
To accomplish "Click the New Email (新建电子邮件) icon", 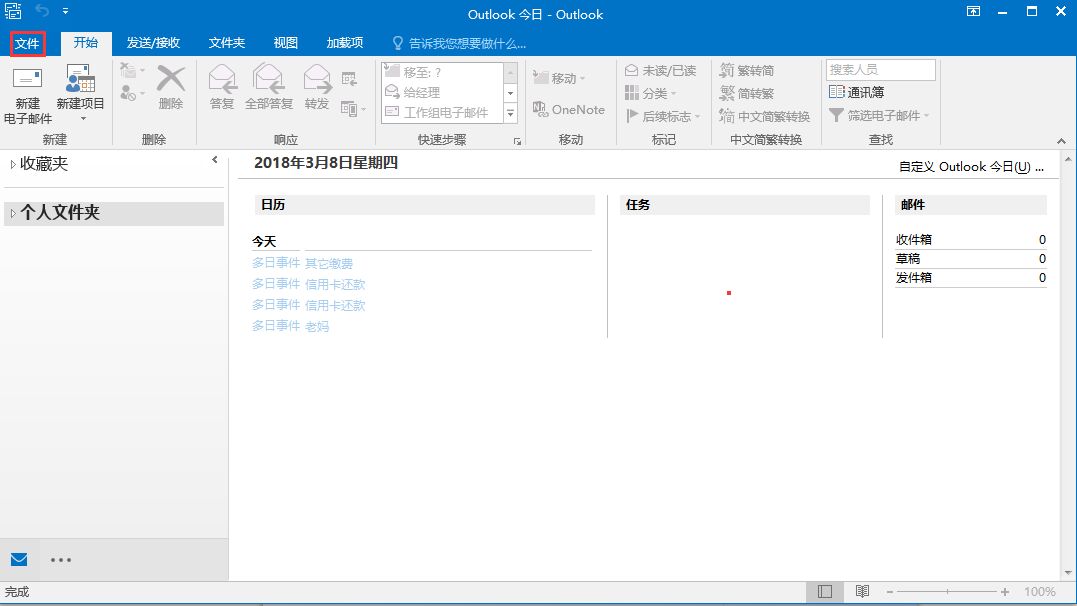I will tap(27, 79).
